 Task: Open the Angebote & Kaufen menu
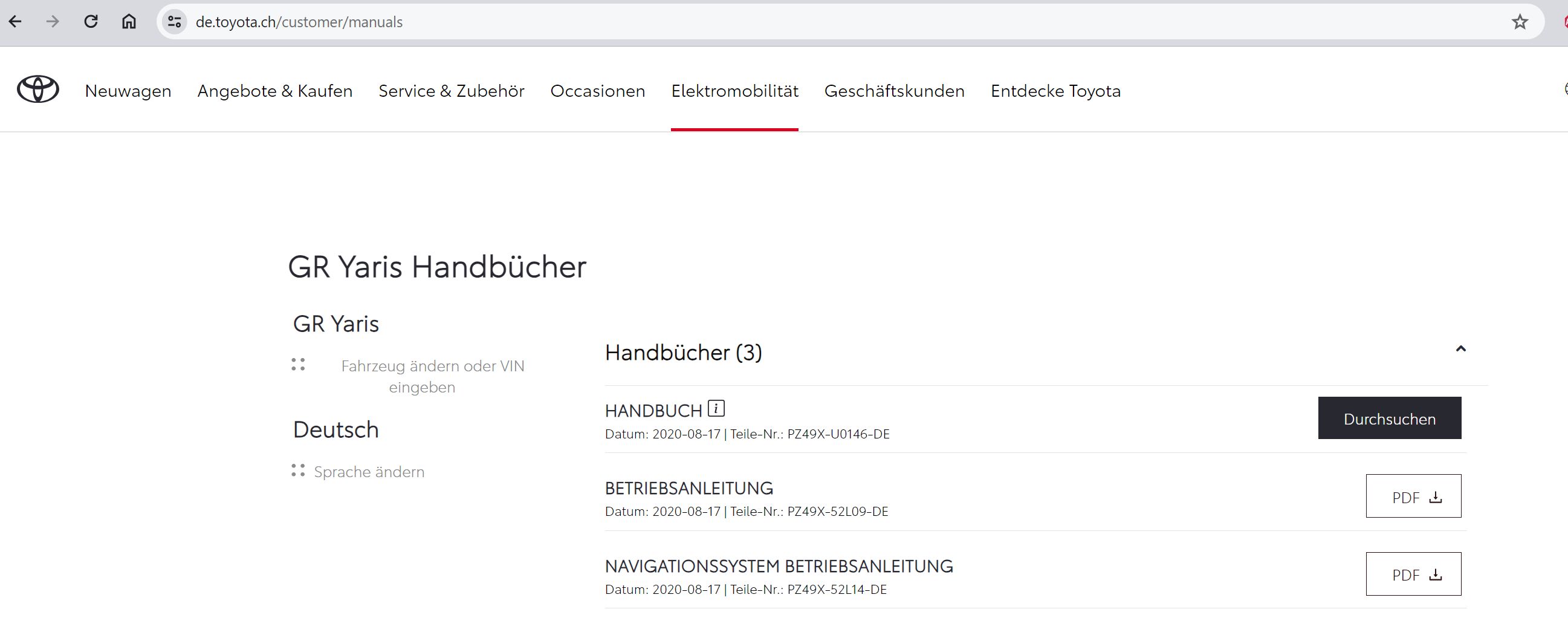point(275,91)
